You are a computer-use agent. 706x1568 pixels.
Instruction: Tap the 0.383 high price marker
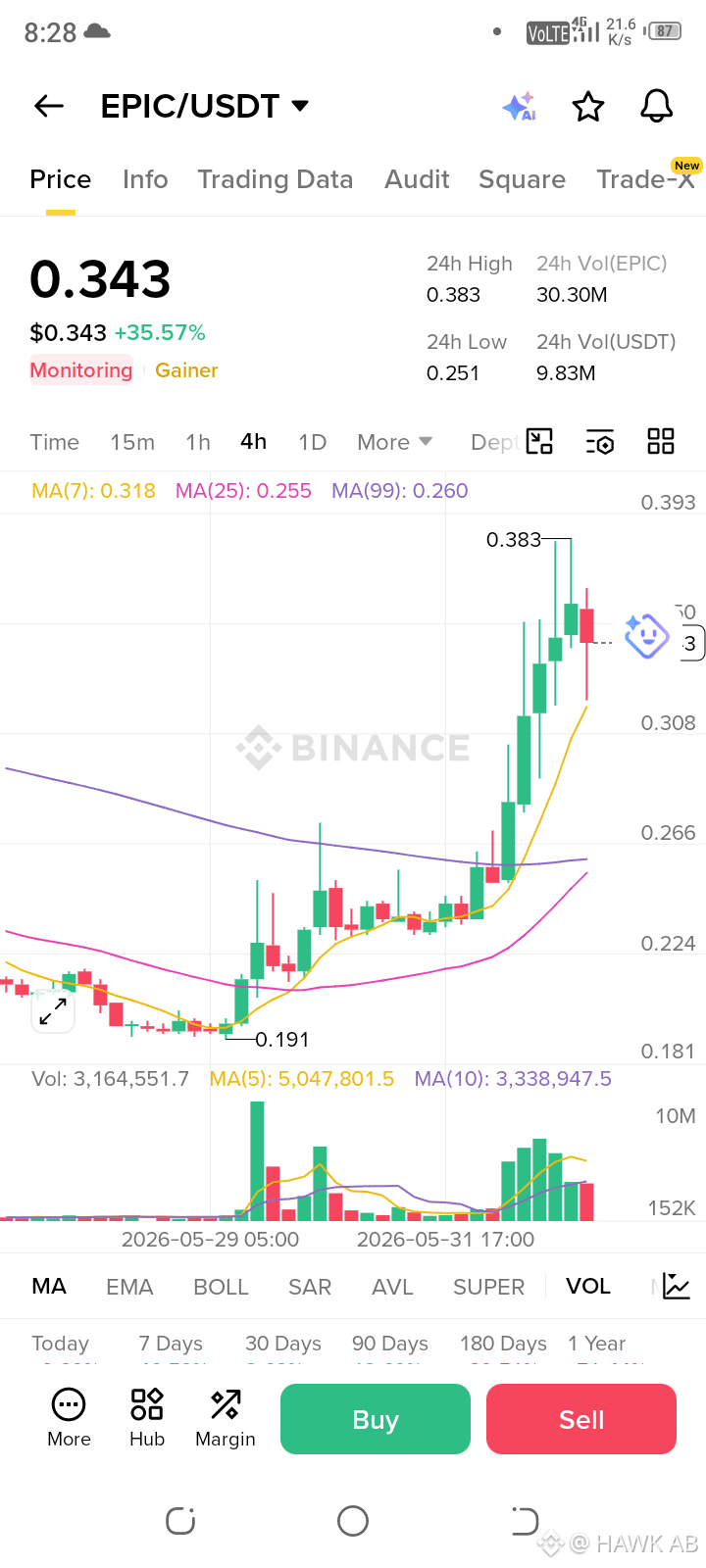(514, 540)
